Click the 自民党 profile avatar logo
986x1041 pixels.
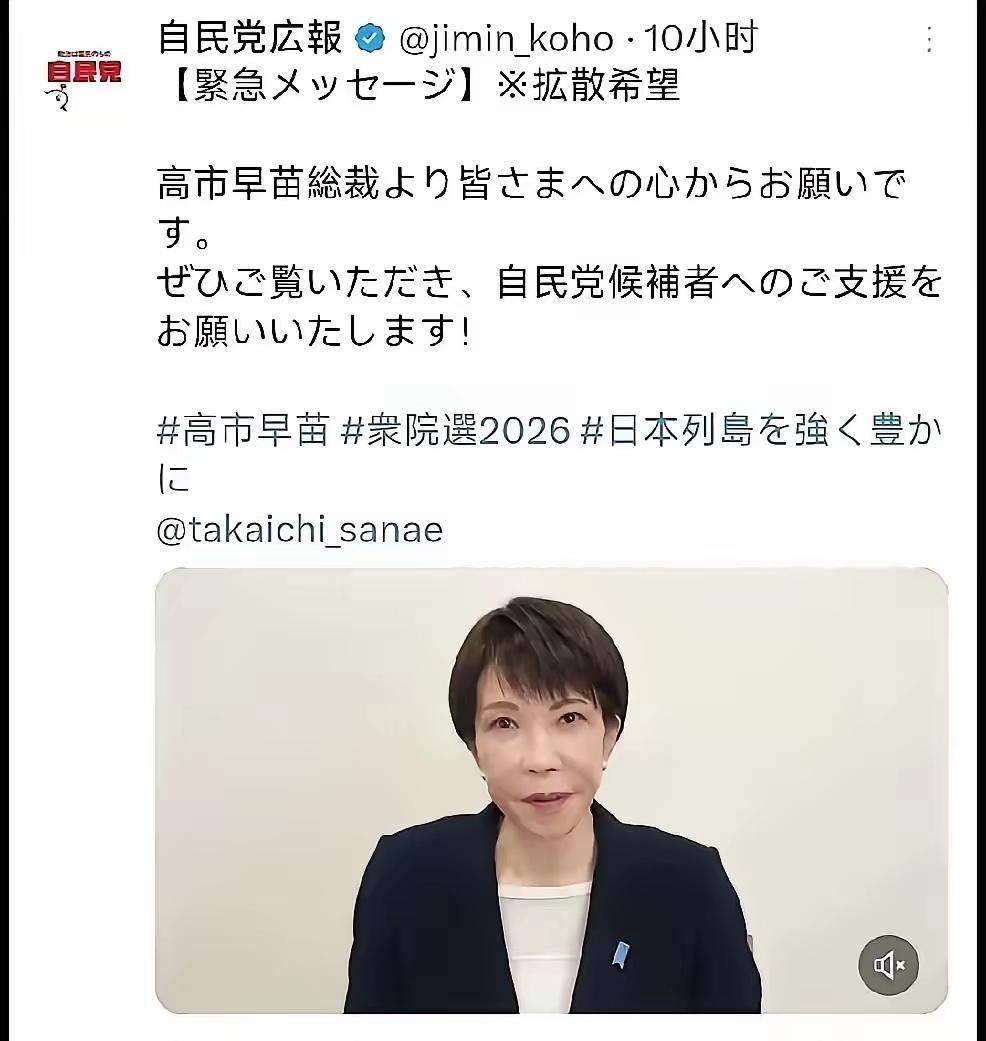83,76
